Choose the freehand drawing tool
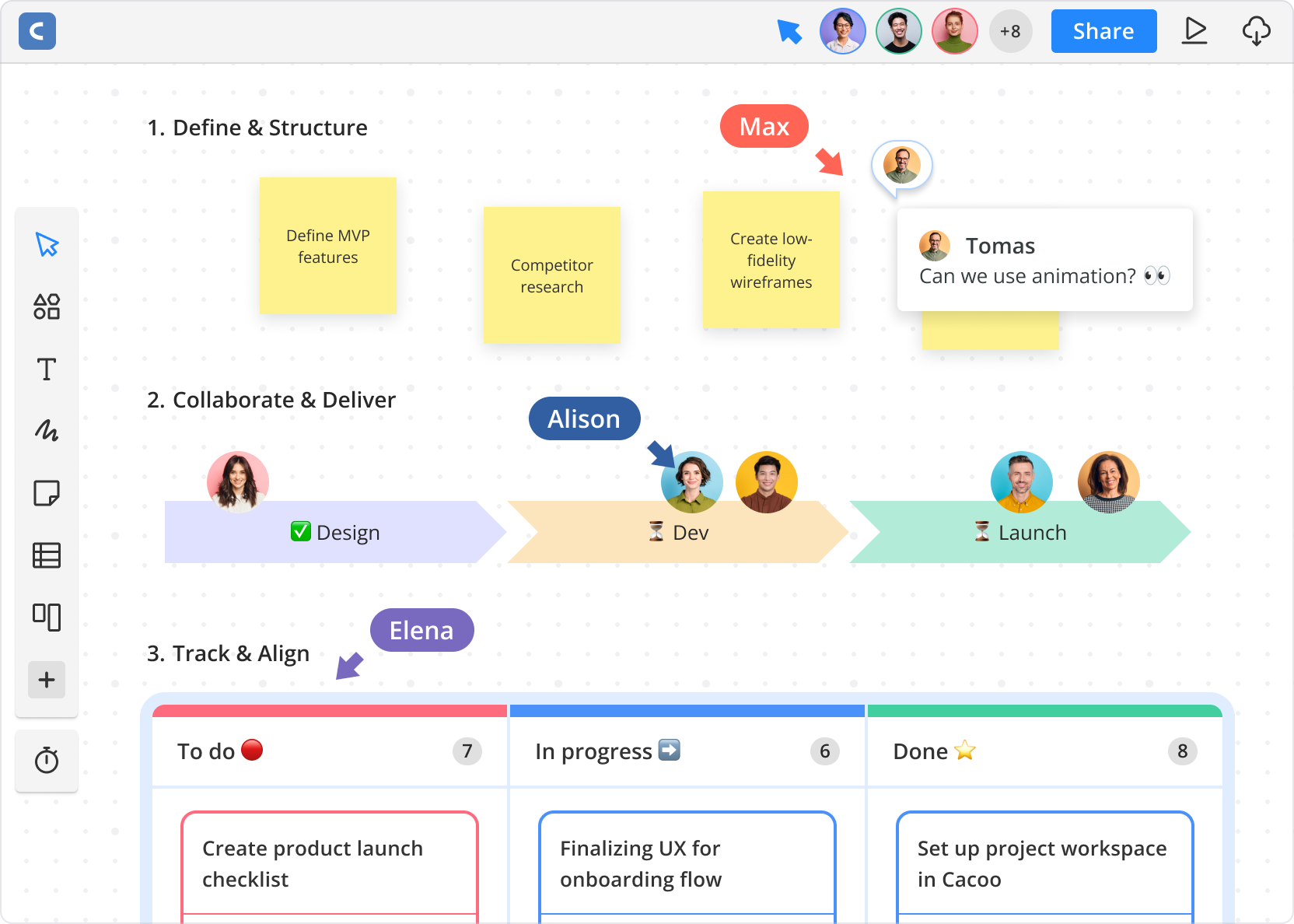This screenshot has height=924, width=1294. [47, 430]
